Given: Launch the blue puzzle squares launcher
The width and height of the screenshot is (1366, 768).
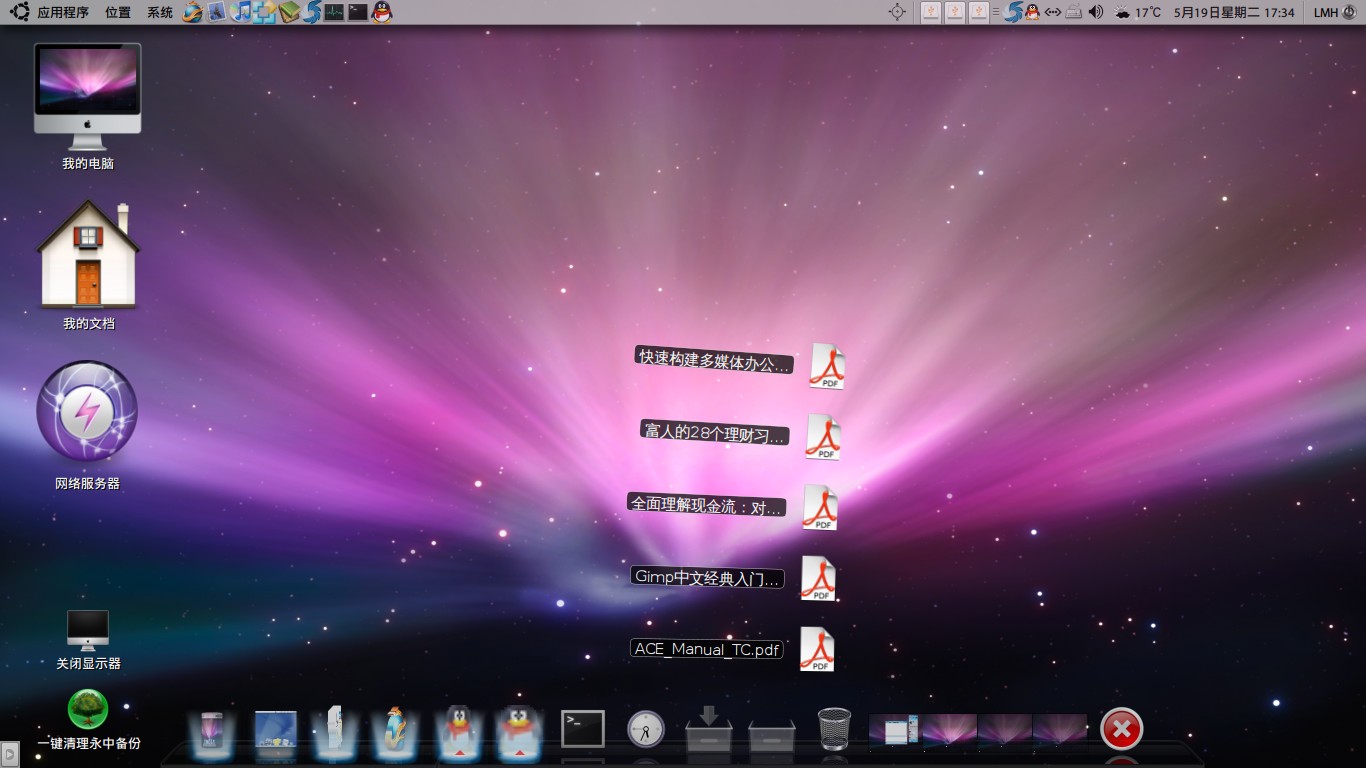Looking at the screenshot, I should point(265,12).
